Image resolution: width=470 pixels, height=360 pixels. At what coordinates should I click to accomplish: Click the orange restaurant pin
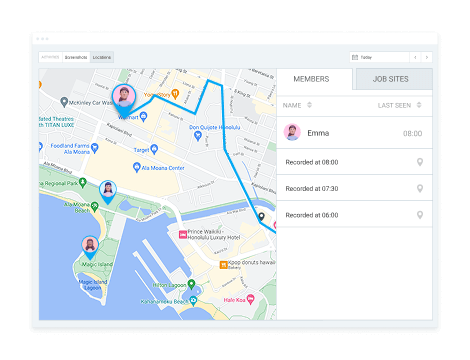pos(175,94)
